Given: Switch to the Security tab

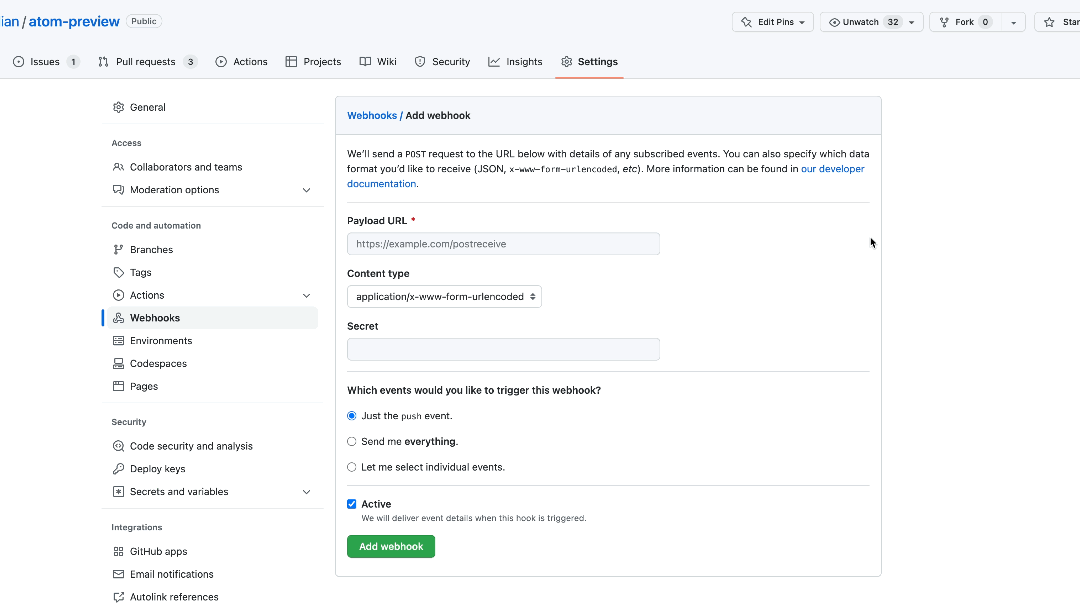Looking at the screenshot, I should 442,62.
